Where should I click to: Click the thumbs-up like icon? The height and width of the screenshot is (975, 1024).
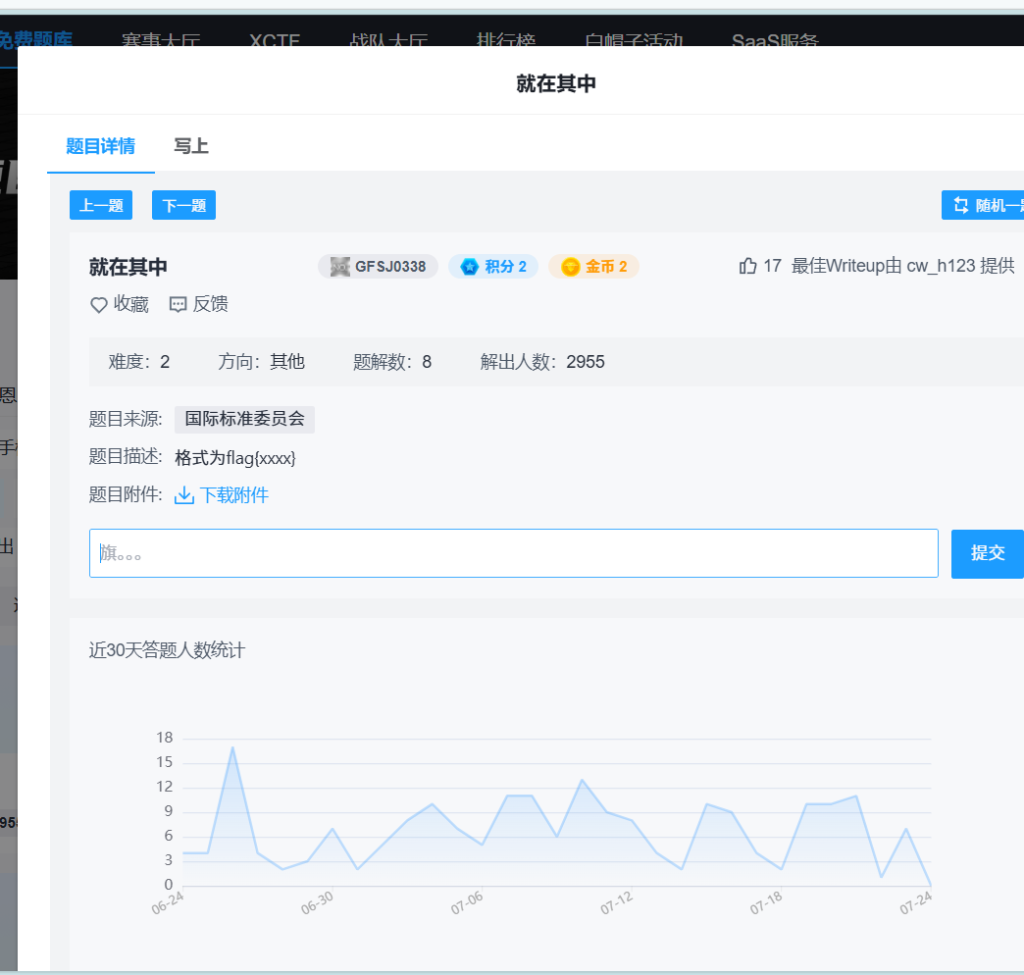[x=747, y=266]
